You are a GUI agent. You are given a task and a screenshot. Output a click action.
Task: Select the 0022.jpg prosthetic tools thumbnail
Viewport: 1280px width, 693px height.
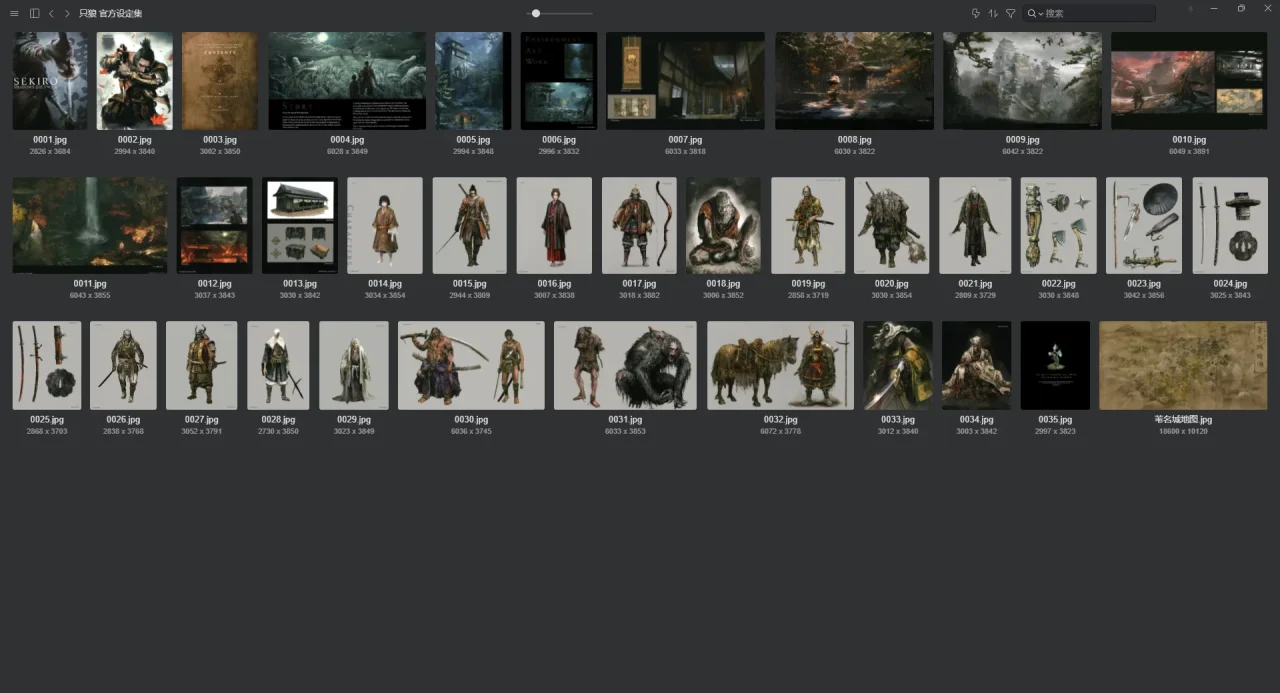tap(1059, 225)
